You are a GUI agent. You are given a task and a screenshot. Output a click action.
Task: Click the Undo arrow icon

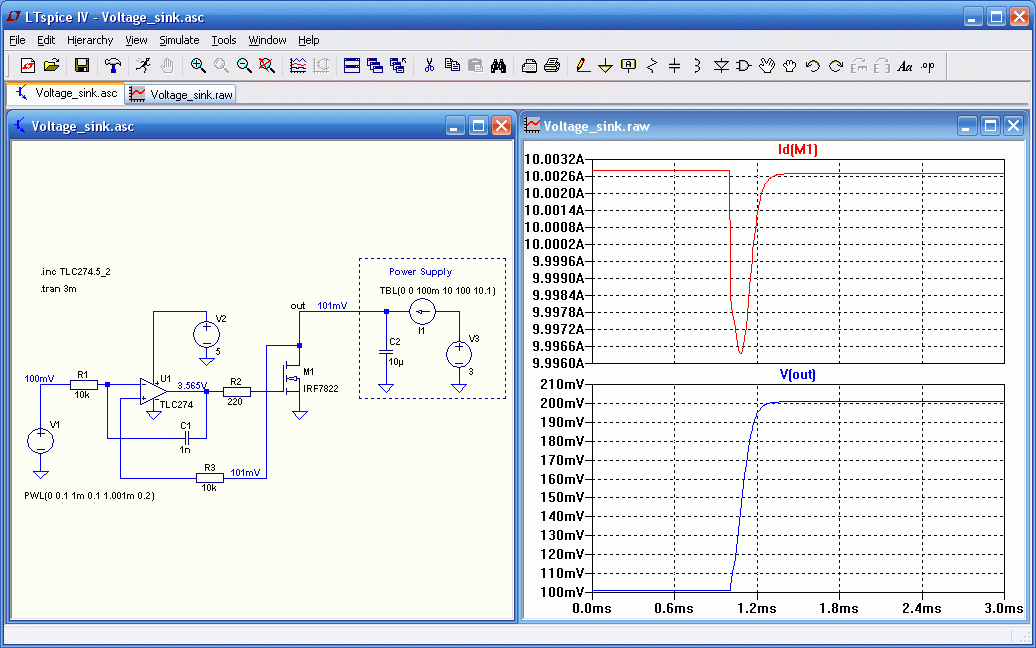click(812, 66)
